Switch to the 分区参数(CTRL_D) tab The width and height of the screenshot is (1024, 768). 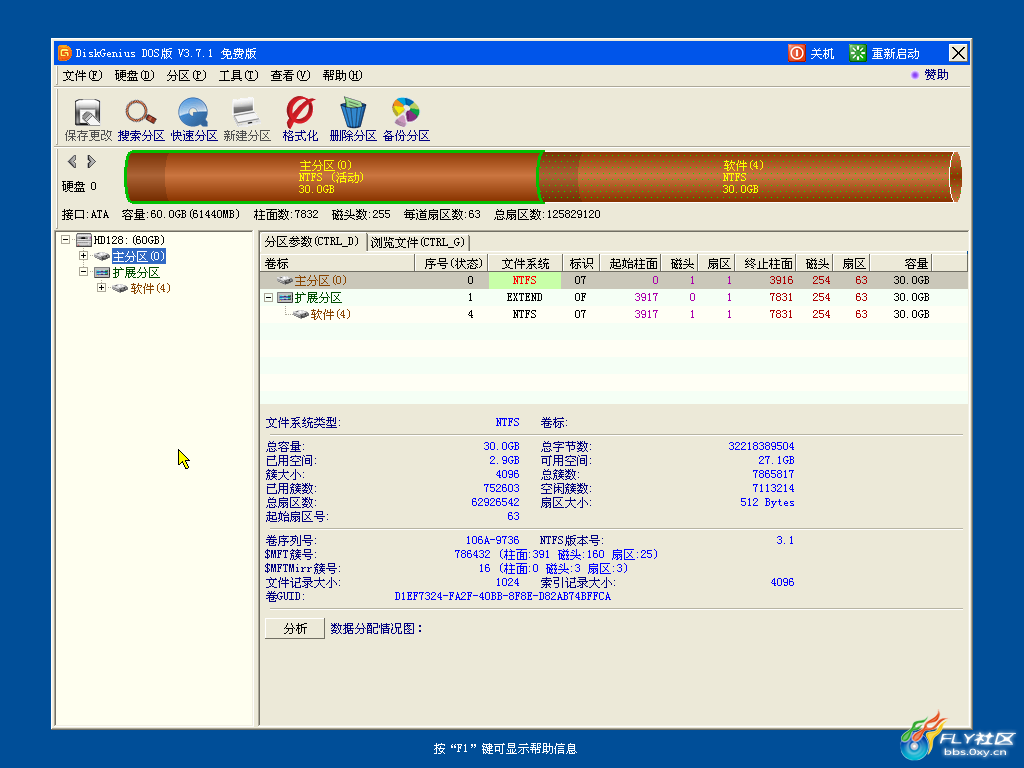pos(312,242)
